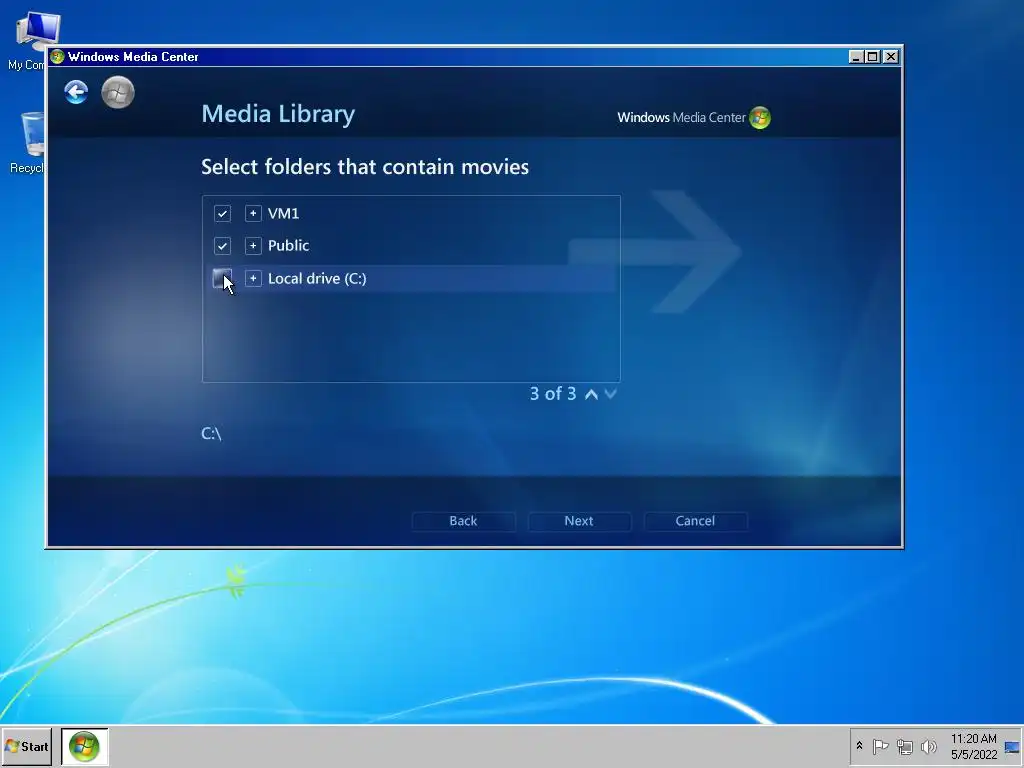Check the Local drive (C:) checkbox

[x=222, y=279]
